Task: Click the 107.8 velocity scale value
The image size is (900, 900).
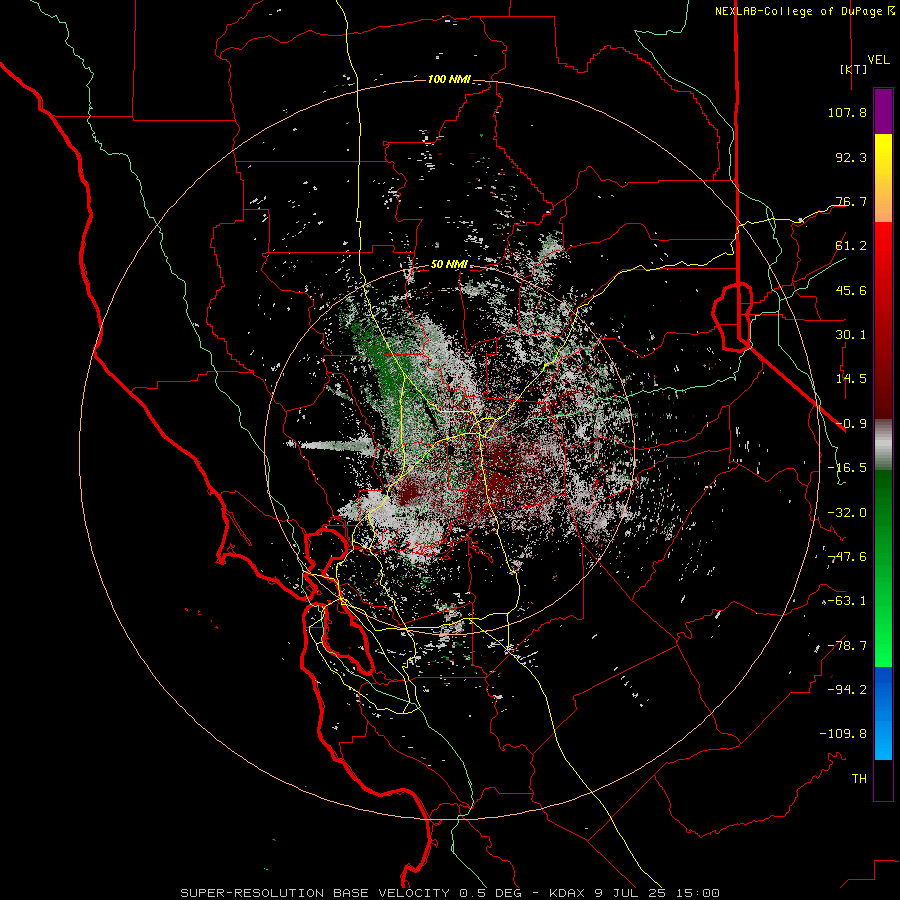Action: pyautogui.click(x=847, y=112)
